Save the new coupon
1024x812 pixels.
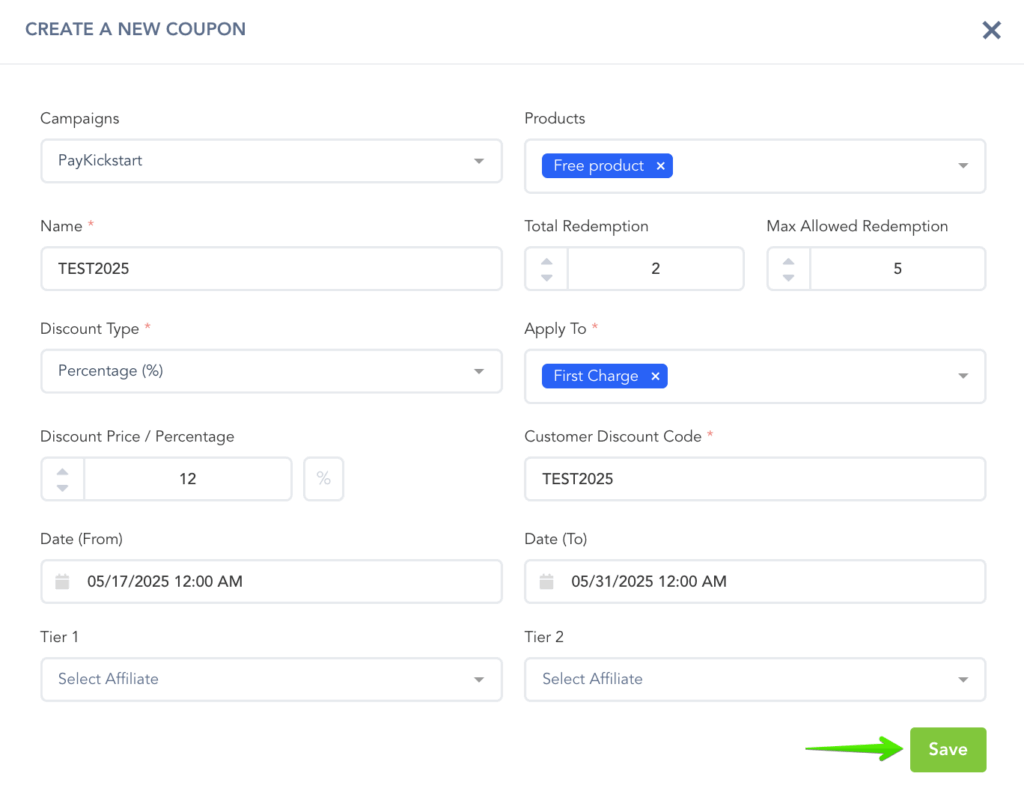[x=947, y=750]
